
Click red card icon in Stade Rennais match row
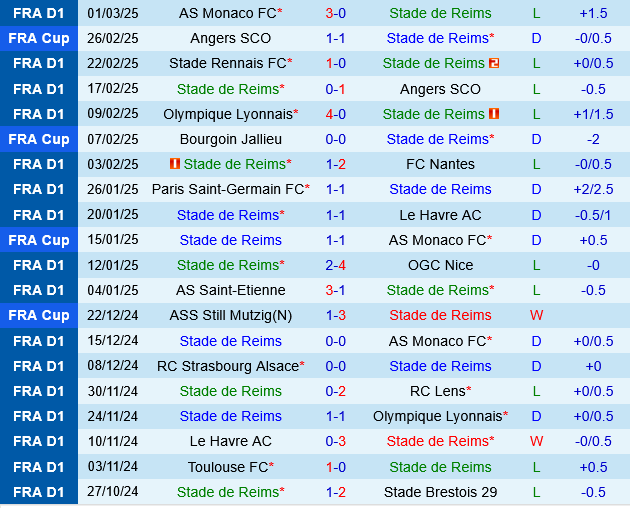[x=494, y=63]
